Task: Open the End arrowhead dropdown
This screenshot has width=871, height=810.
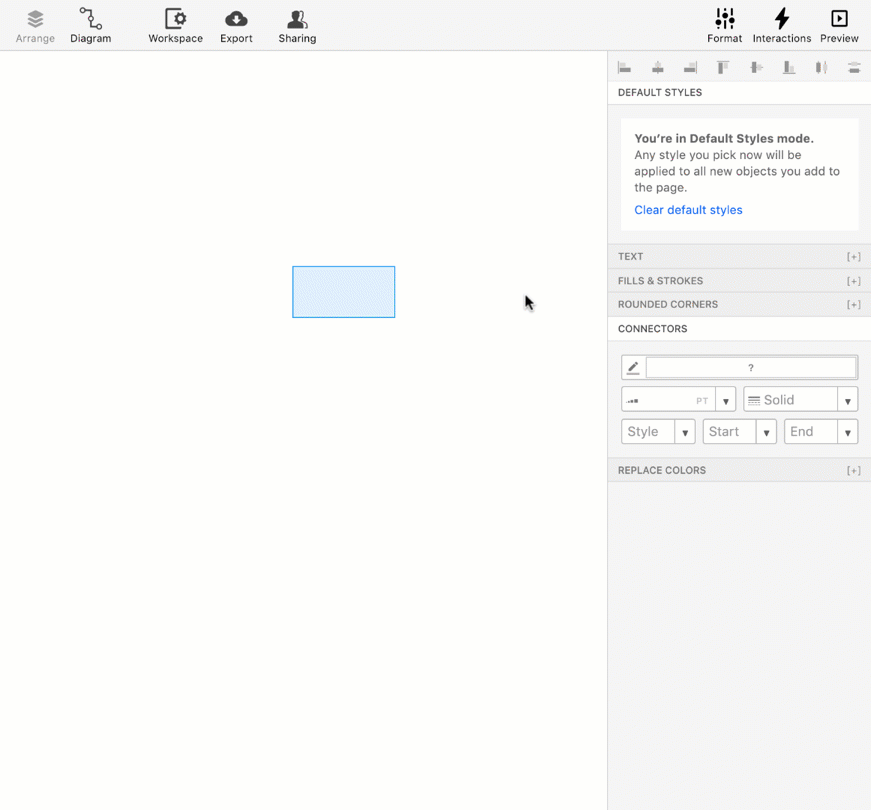Action: pyautogui.click(x=848, y=431)
